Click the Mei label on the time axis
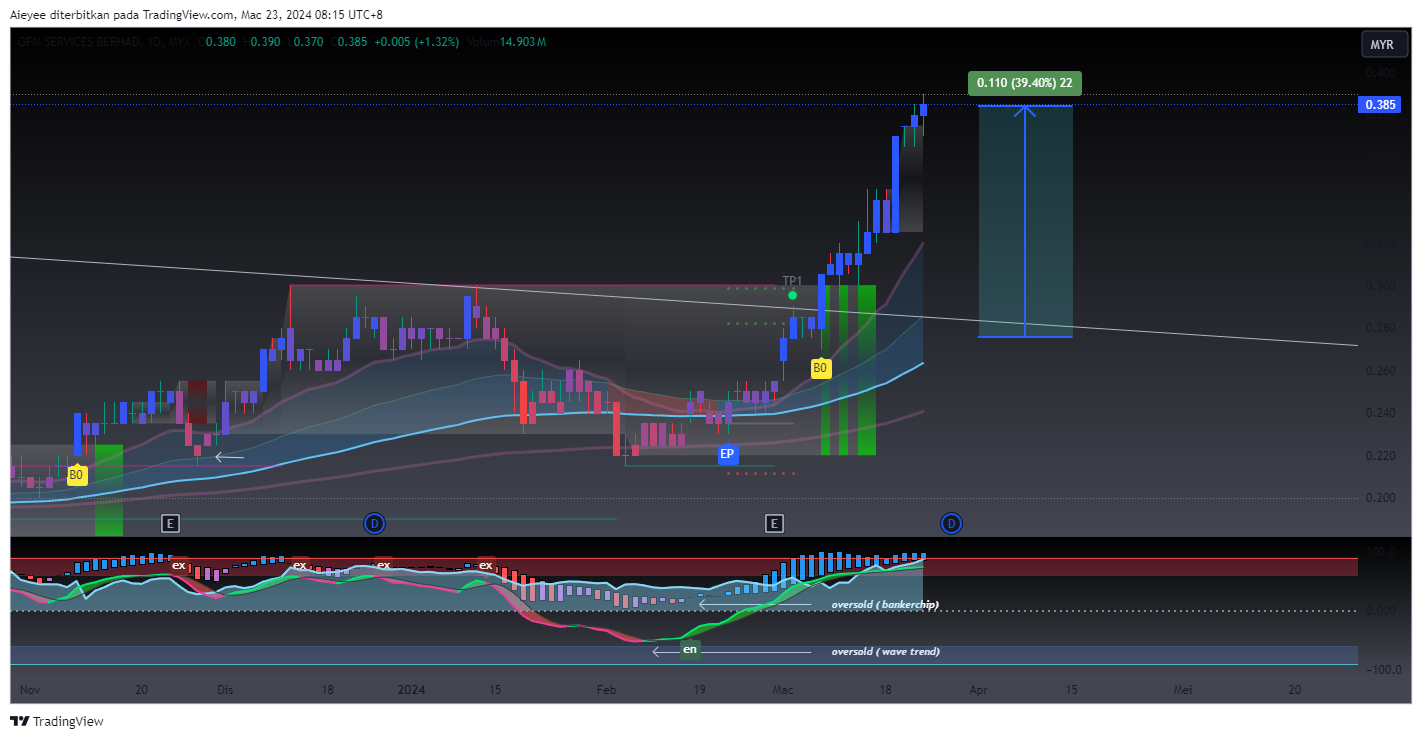Viewport: 1422px width, 739px height. point(1184,689)
